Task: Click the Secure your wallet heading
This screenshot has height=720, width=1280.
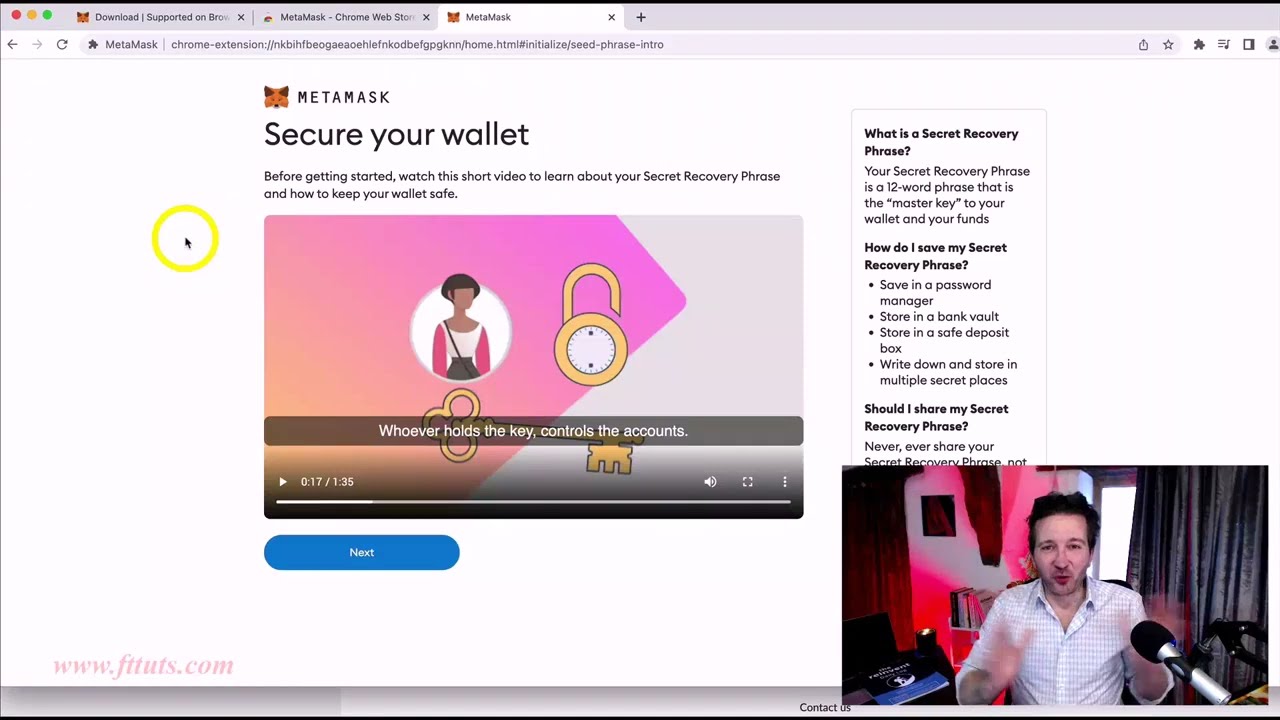Action: [396, 134]
